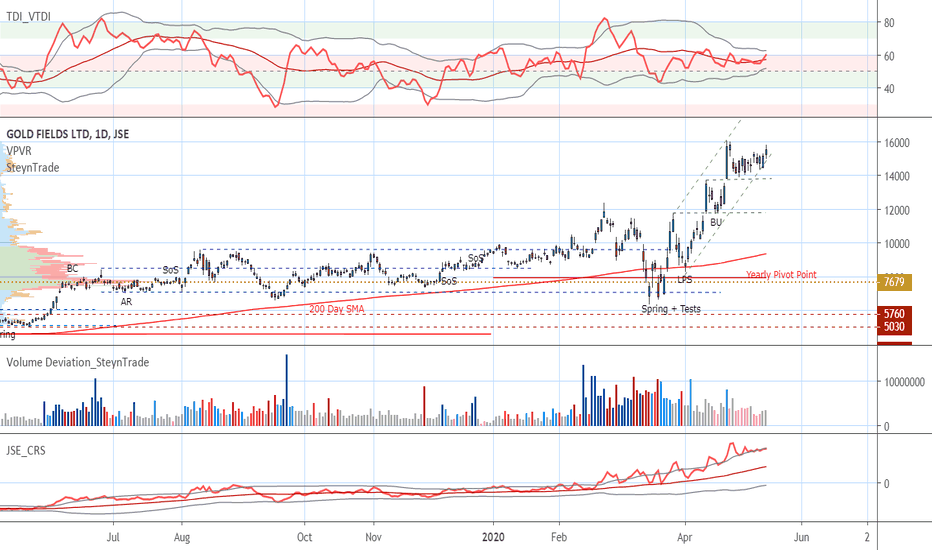
Task: Click the Apr date on time axis
Action: [685, 538]
